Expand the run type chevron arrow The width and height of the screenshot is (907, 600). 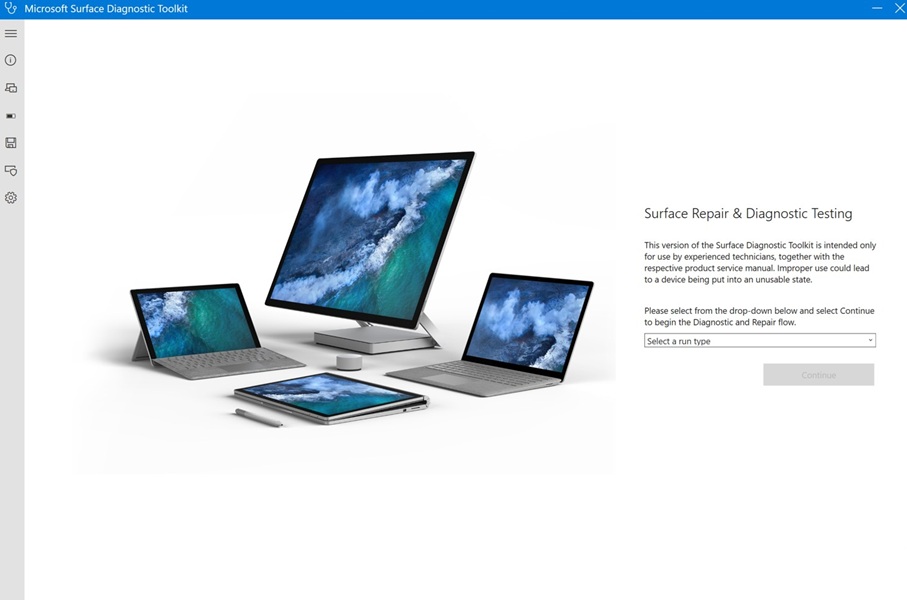coord(869,340)
